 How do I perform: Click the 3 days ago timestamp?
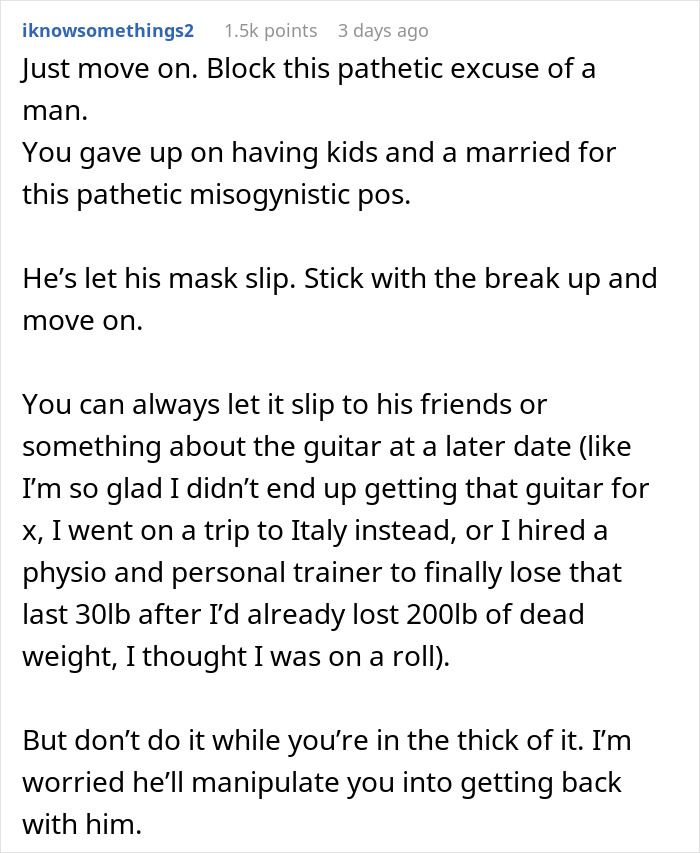pos(383,30)
